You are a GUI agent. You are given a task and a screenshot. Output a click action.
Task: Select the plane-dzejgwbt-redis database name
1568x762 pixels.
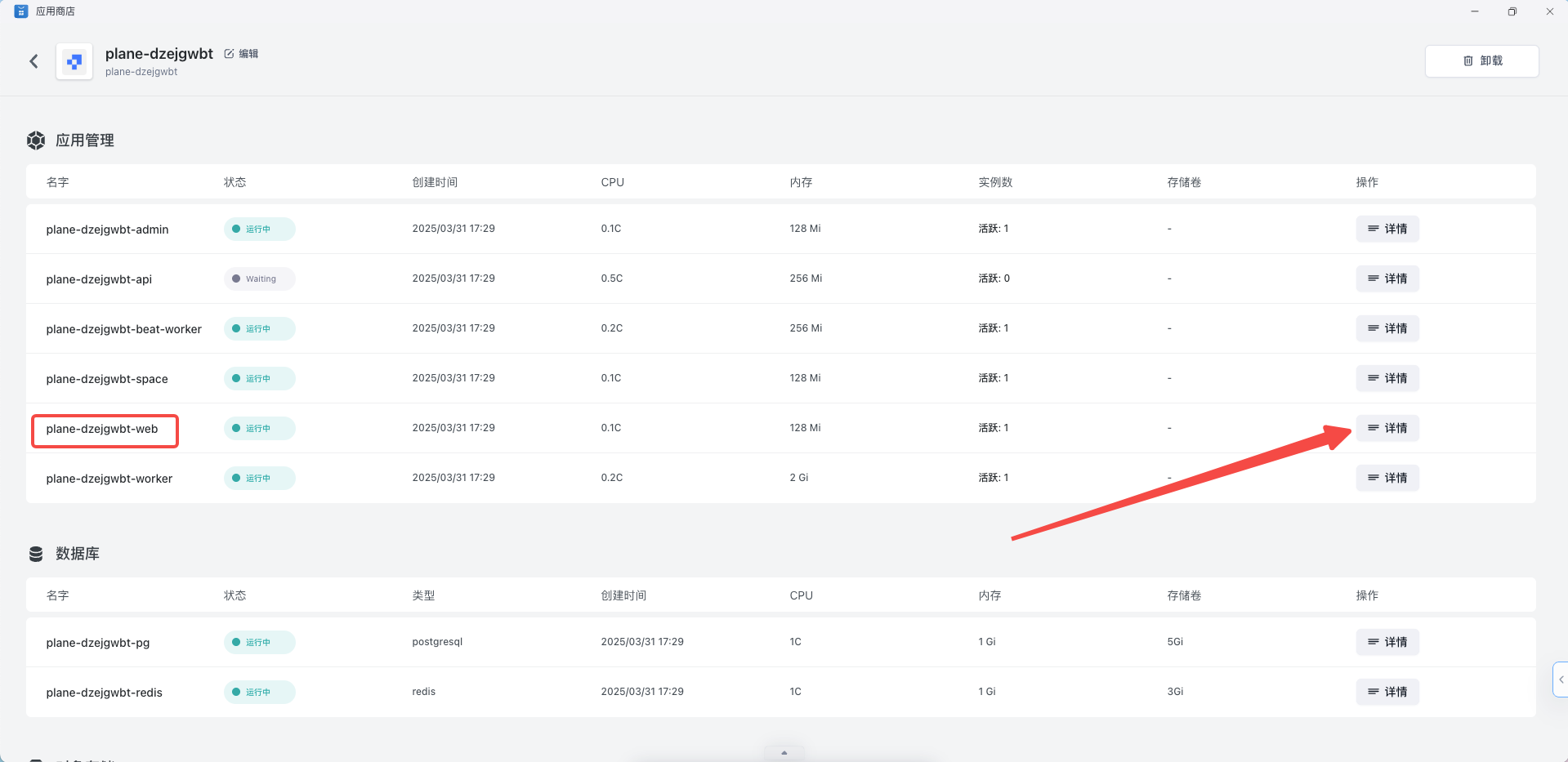(x=105, y=693)
